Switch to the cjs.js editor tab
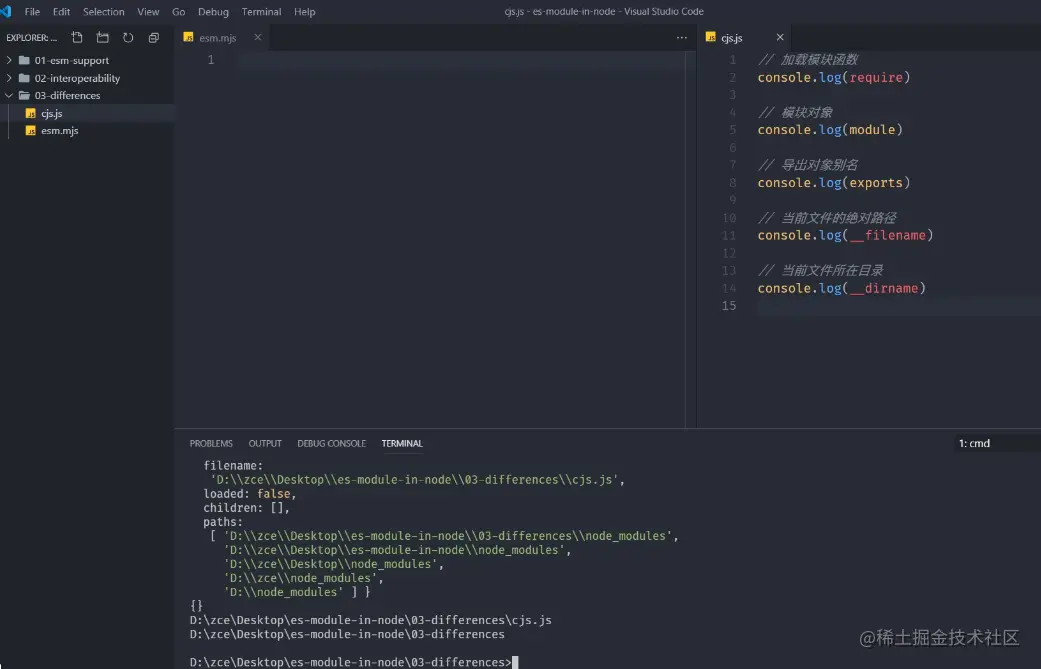This screenshot has width=1041, height=669. click(x=732, y=38)
